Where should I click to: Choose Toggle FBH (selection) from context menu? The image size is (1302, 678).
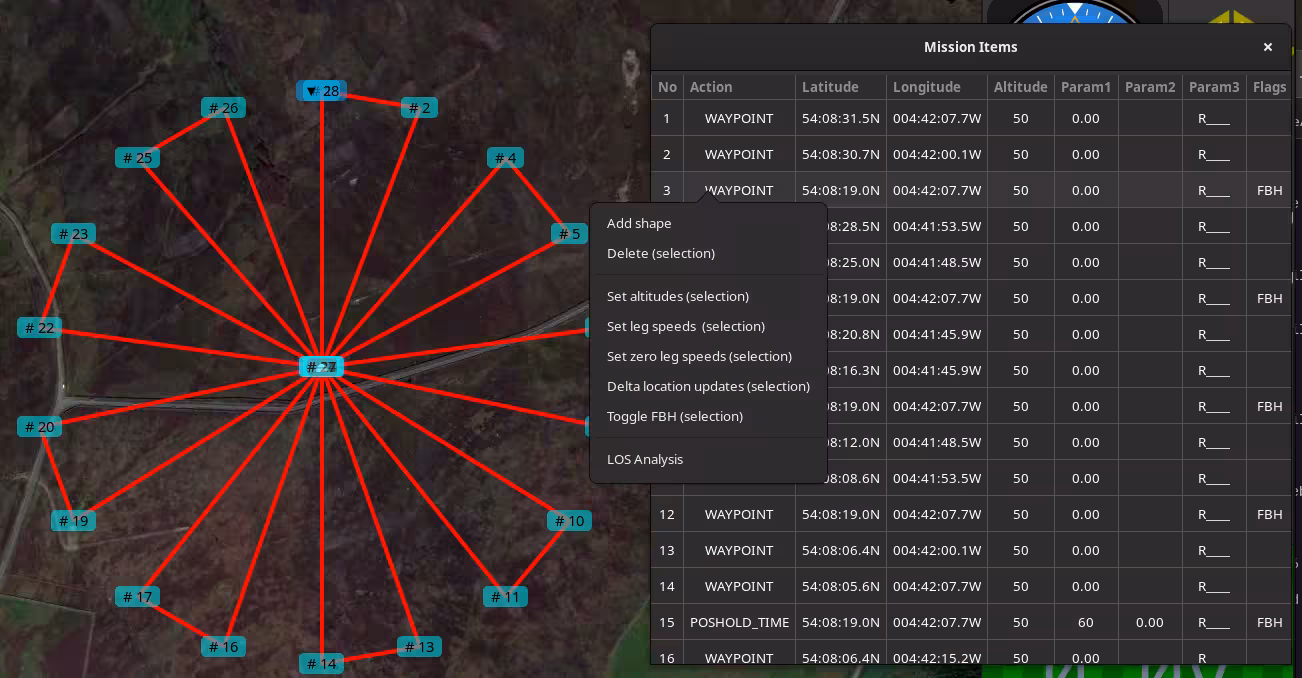[x=674, y=416]
